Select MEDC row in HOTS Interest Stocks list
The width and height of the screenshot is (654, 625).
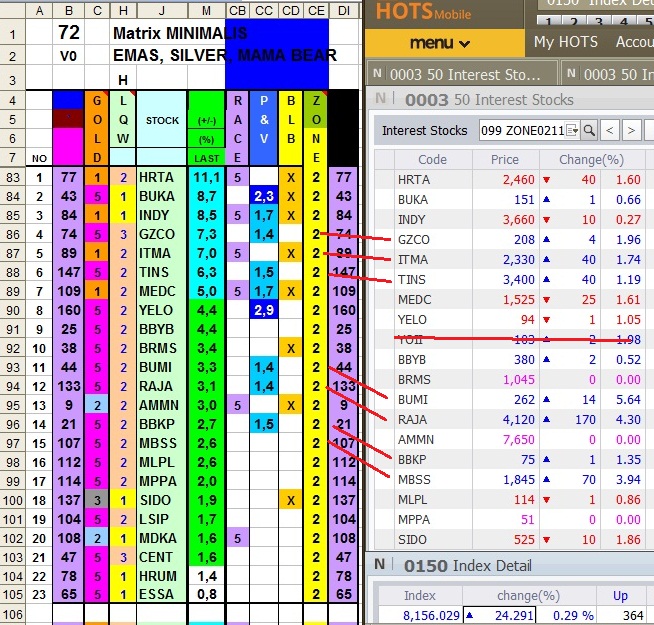514,300
